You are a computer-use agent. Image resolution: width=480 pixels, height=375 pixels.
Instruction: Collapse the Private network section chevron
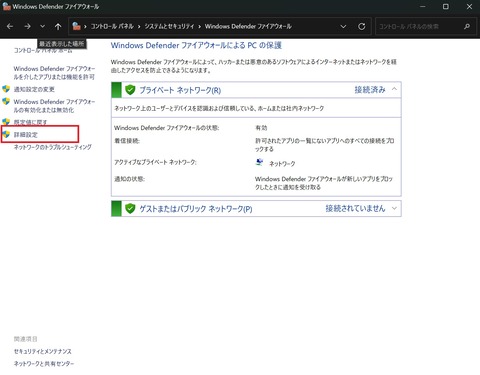tap(394, 89)
